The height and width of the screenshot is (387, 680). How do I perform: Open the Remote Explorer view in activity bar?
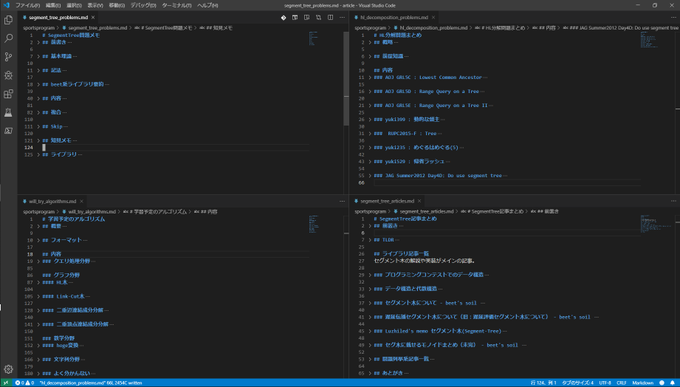(x=8, y=131)
